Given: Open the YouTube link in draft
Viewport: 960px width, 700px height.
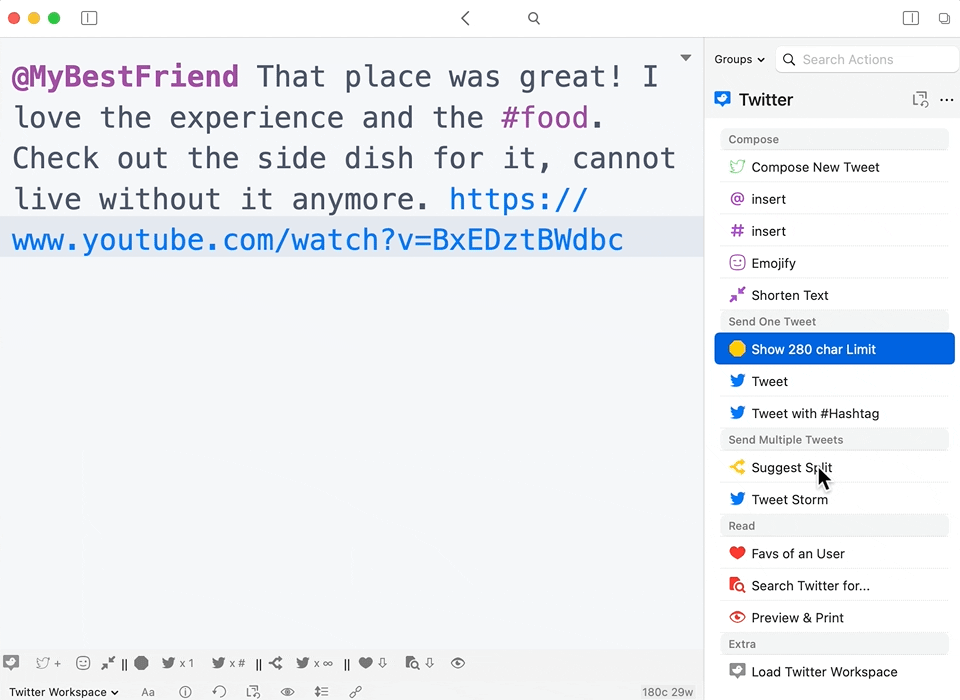Looking at the screenshot, I should [x=317, y=239].
